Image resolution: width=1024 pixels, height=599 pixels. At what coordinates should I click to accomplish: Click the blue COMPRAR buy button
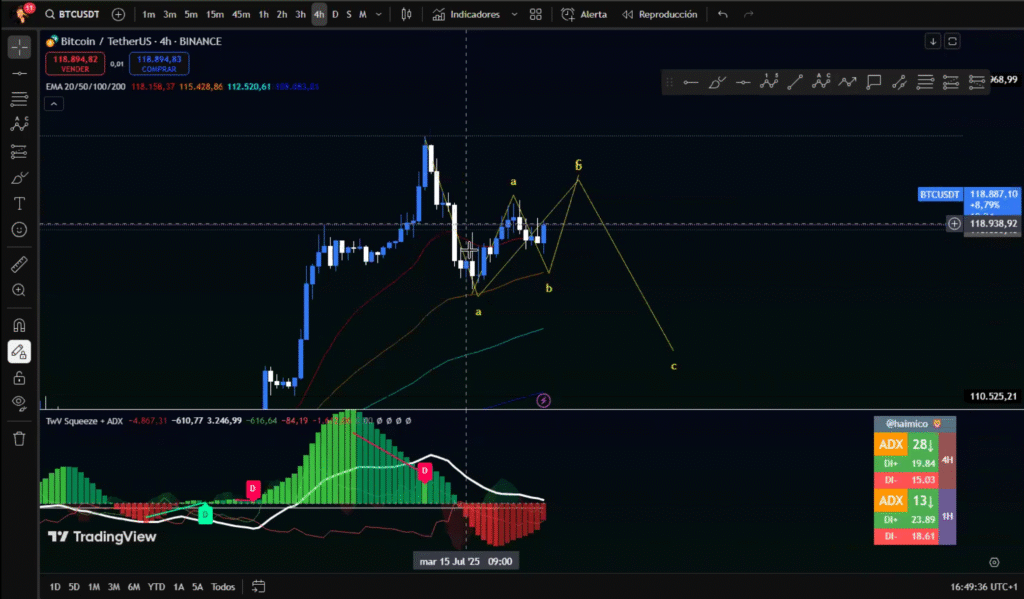coord(159,63)
